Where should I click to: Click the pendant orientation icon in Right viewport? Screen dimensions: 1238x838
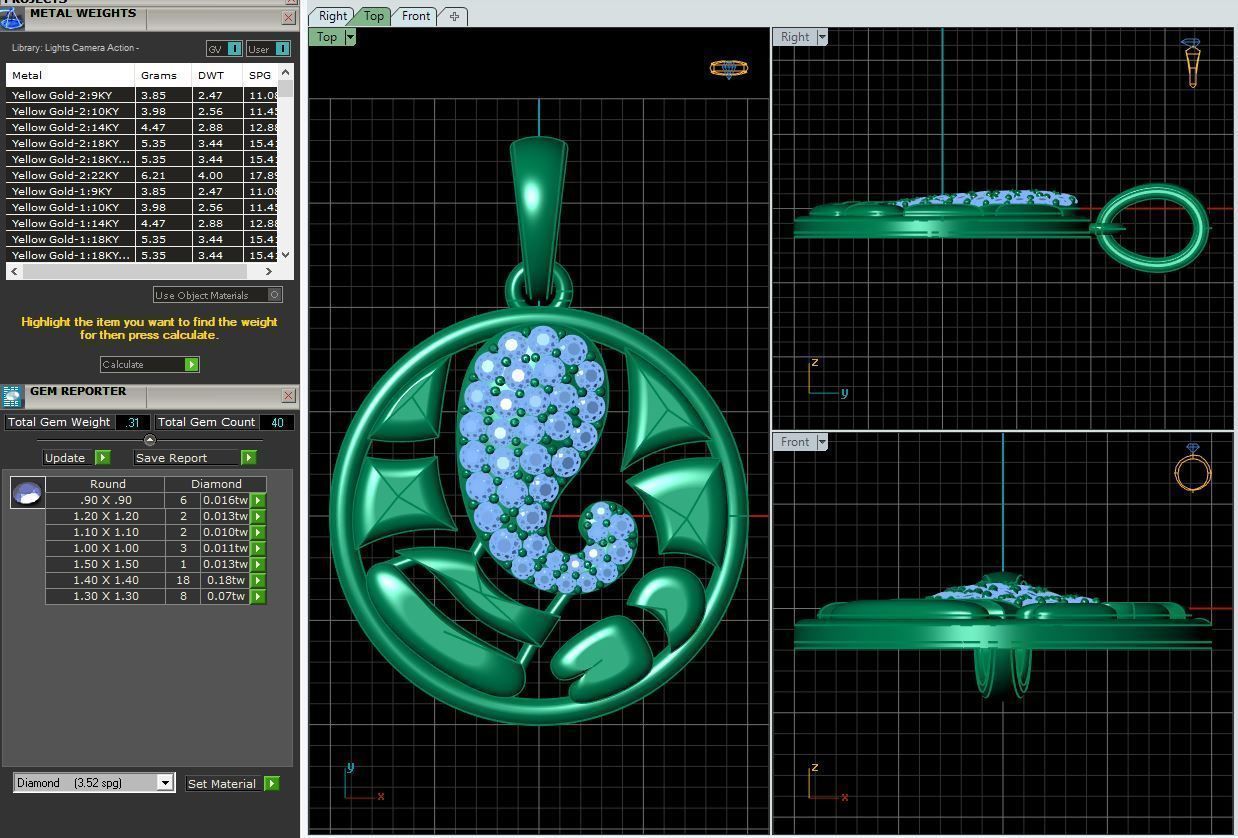pos(1192,63)
